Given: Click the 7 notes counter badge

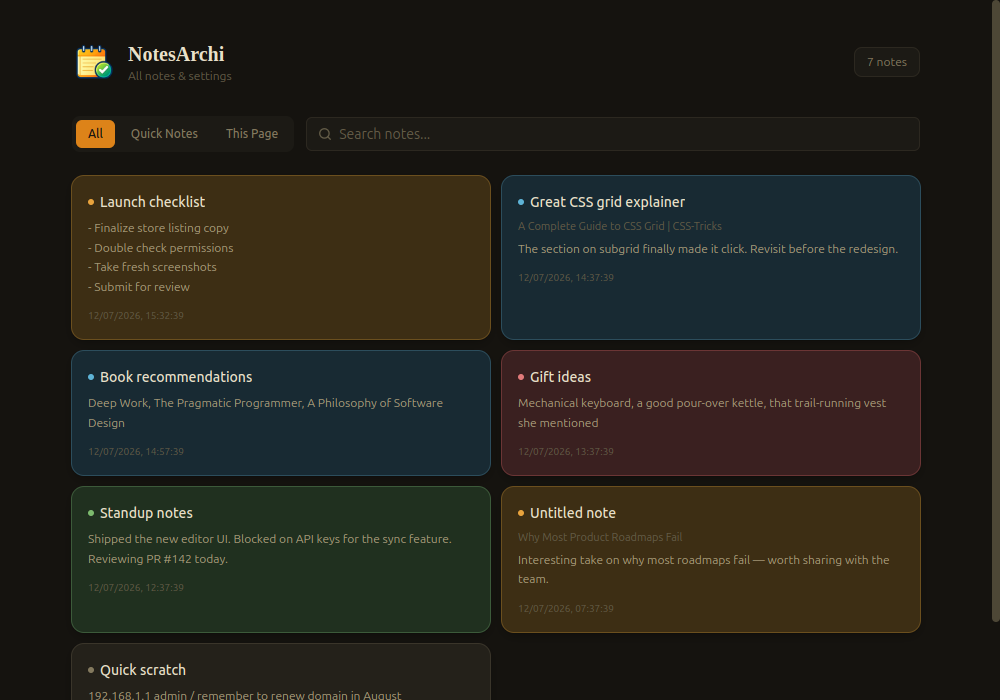Looking at the screenshot, I should (x=886, y=62).
